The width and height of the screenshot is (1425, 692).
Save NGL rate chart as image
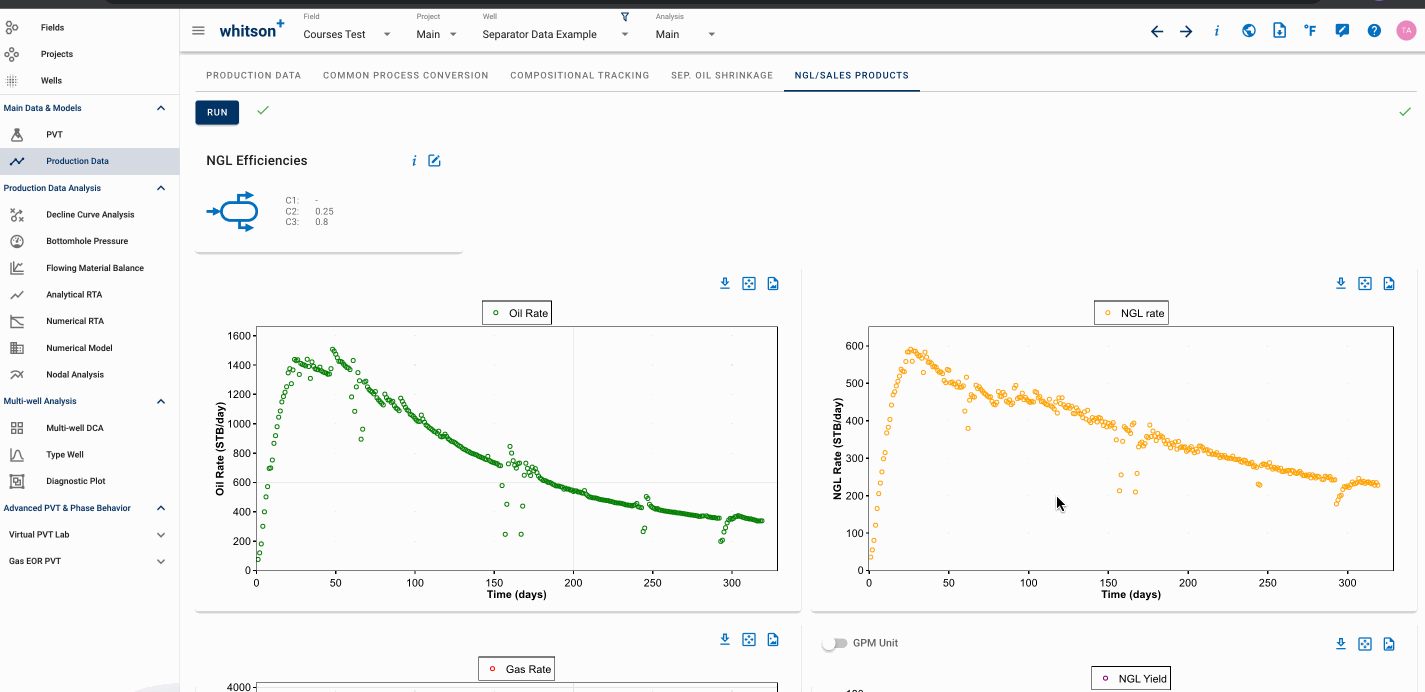point(1389,284)
